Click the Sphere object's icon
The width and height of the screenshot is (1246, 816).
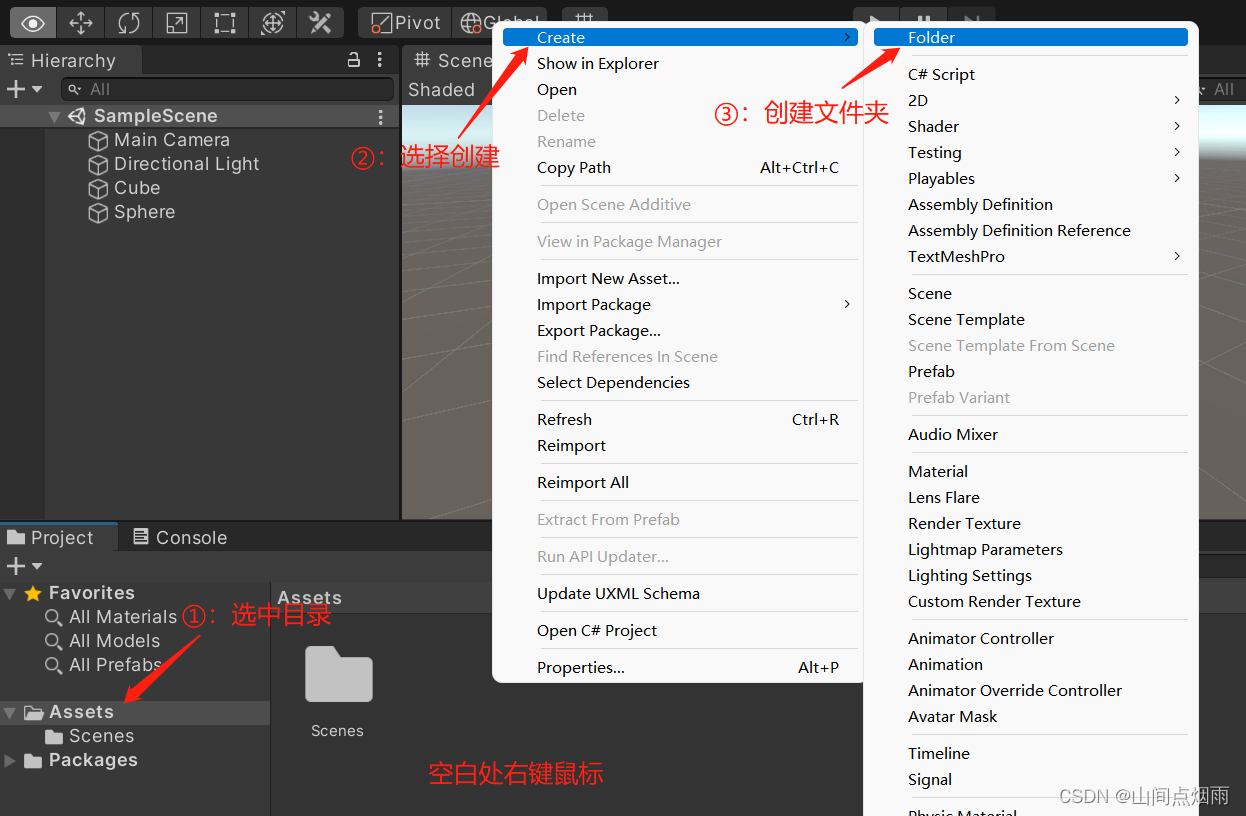pos(98,213)
